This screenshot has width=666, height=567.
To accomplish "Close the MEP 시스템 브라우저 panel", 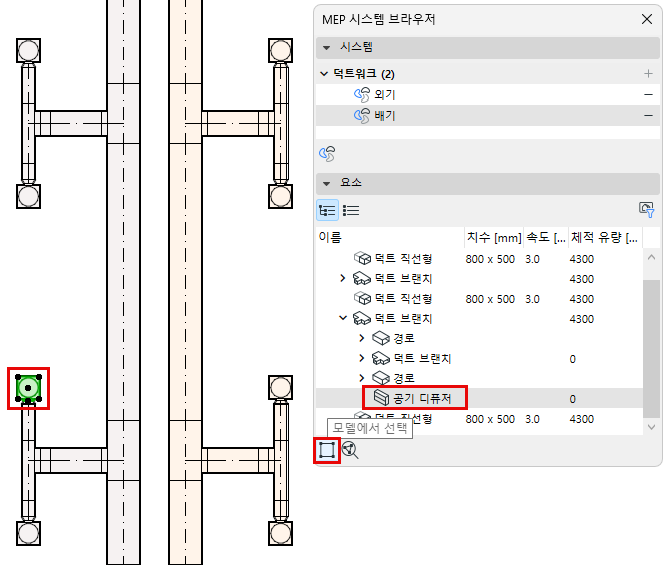I will point(646,19).
